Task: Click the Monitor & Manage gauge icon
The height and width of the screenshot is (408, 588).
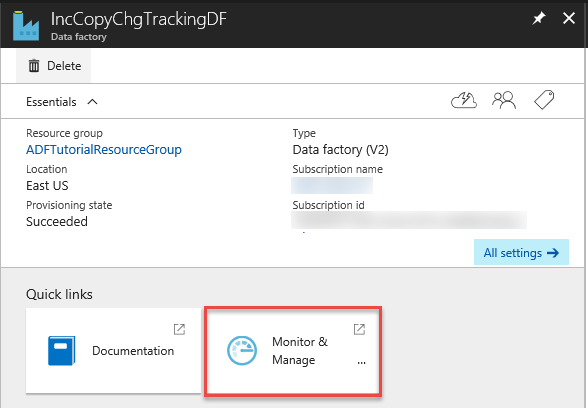Action: click(x=242, y=351)
